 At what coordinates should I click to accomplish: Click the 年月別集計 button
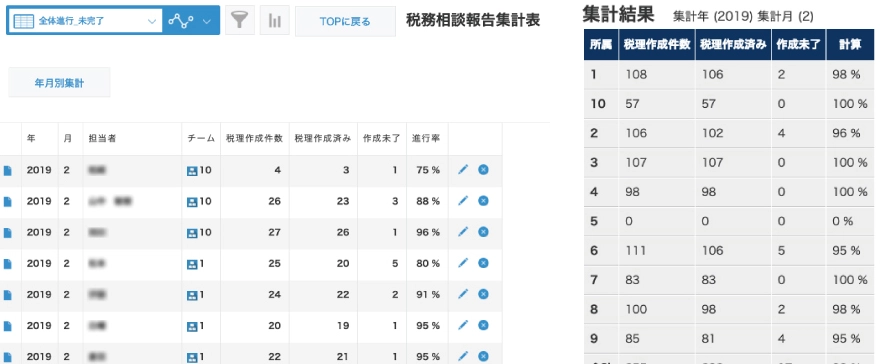click(x=59, y=83)
